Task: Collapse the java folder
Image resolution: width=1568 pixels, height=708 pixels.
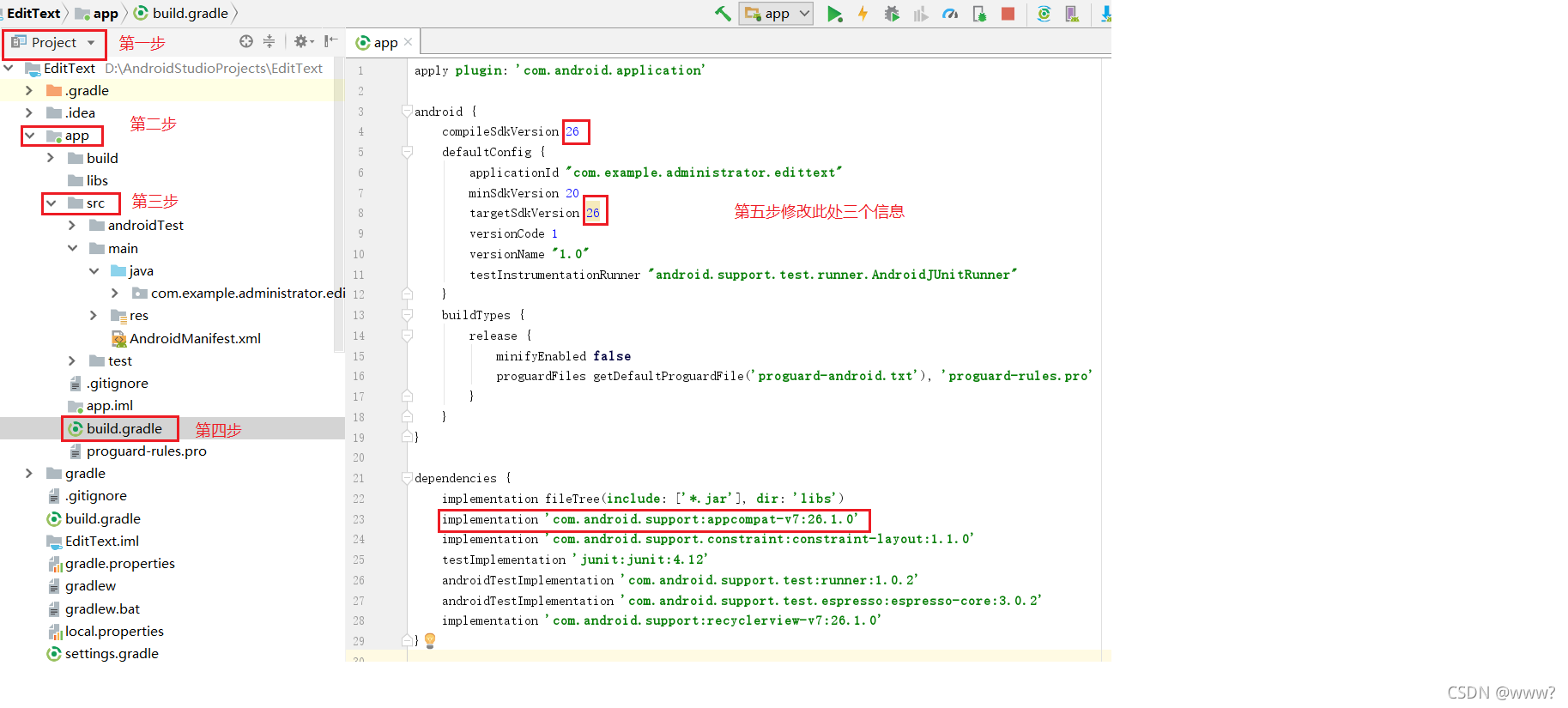Action: (94, 270)
